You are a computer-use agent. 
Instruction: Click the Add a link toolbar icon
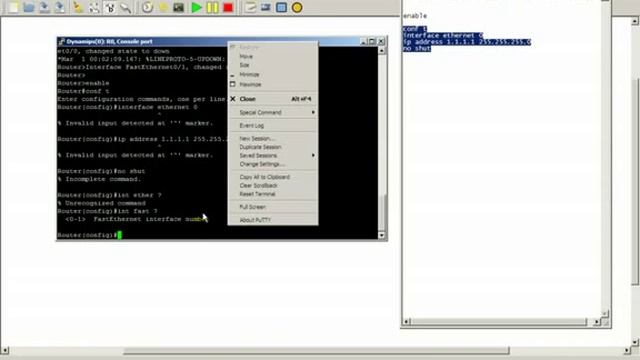coord(126,7)
